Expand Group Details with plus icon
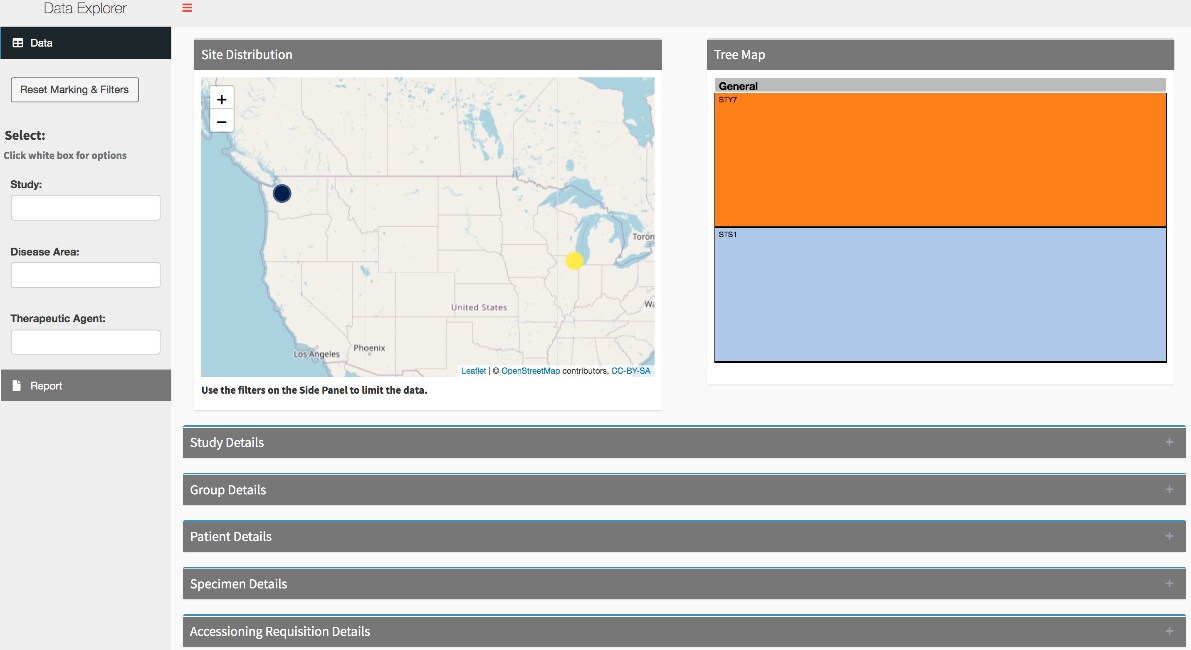The height and width of the screenshot is (650, 1191). 1169,490
